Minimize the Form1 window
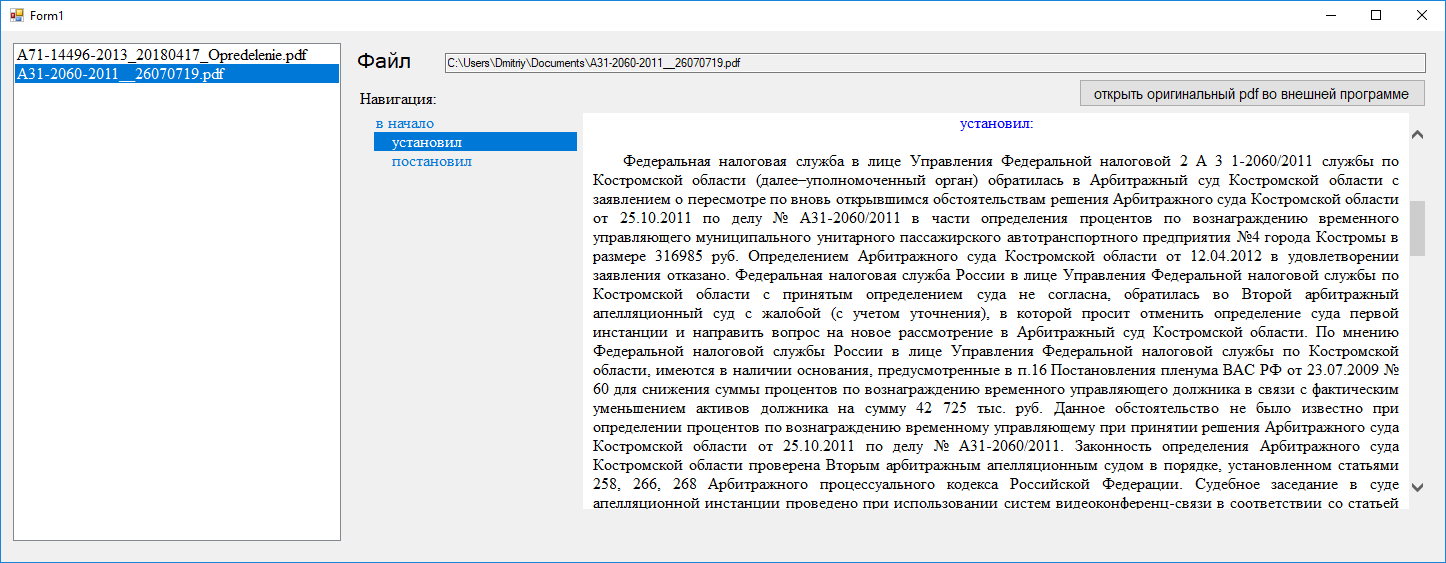The image size is (1446, 563). [1331, 16]
